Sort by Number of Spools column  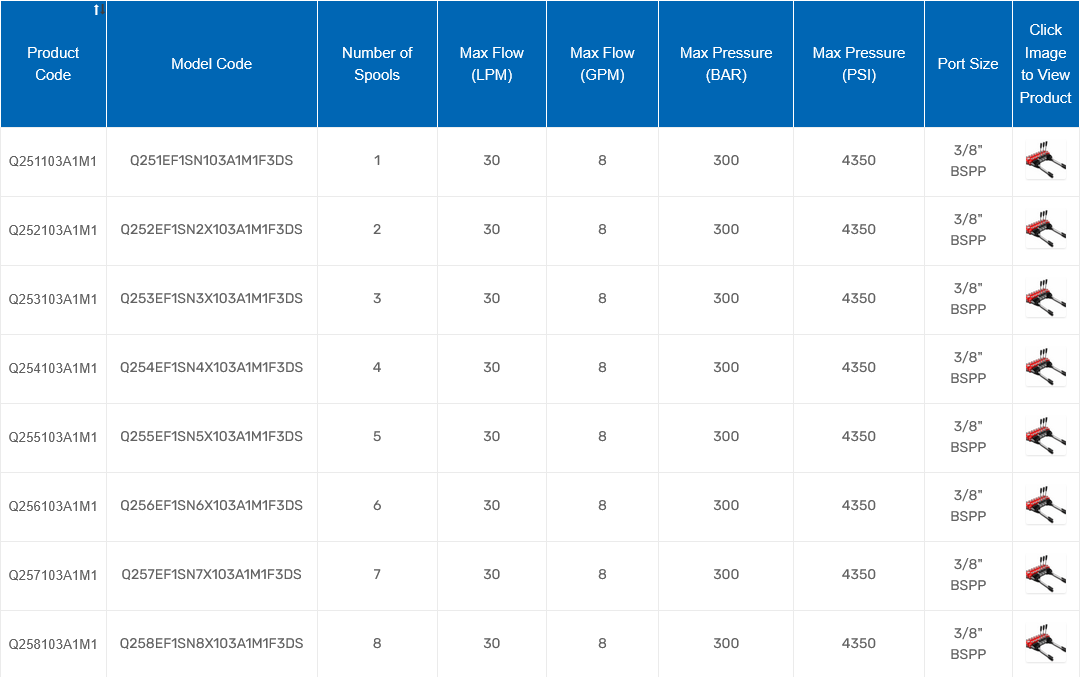tap(377, 64)
